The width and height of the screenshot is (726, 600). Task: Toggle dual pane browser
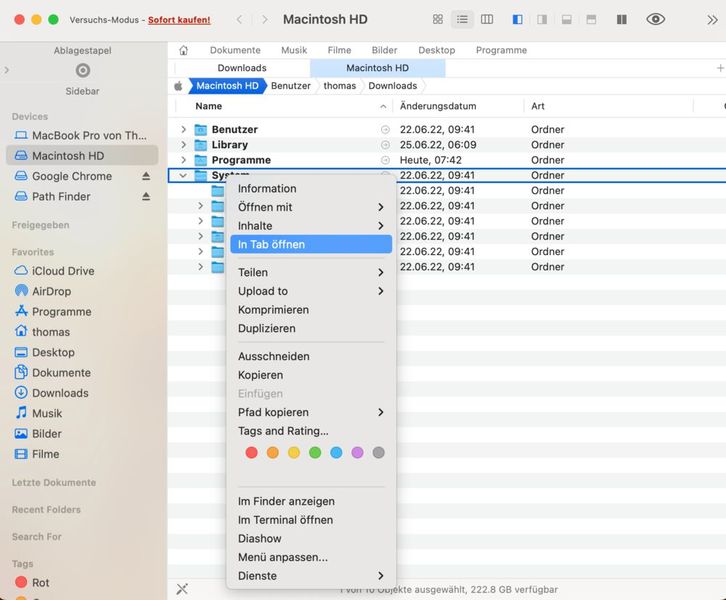pyautogui.click(x=622, y=19)
